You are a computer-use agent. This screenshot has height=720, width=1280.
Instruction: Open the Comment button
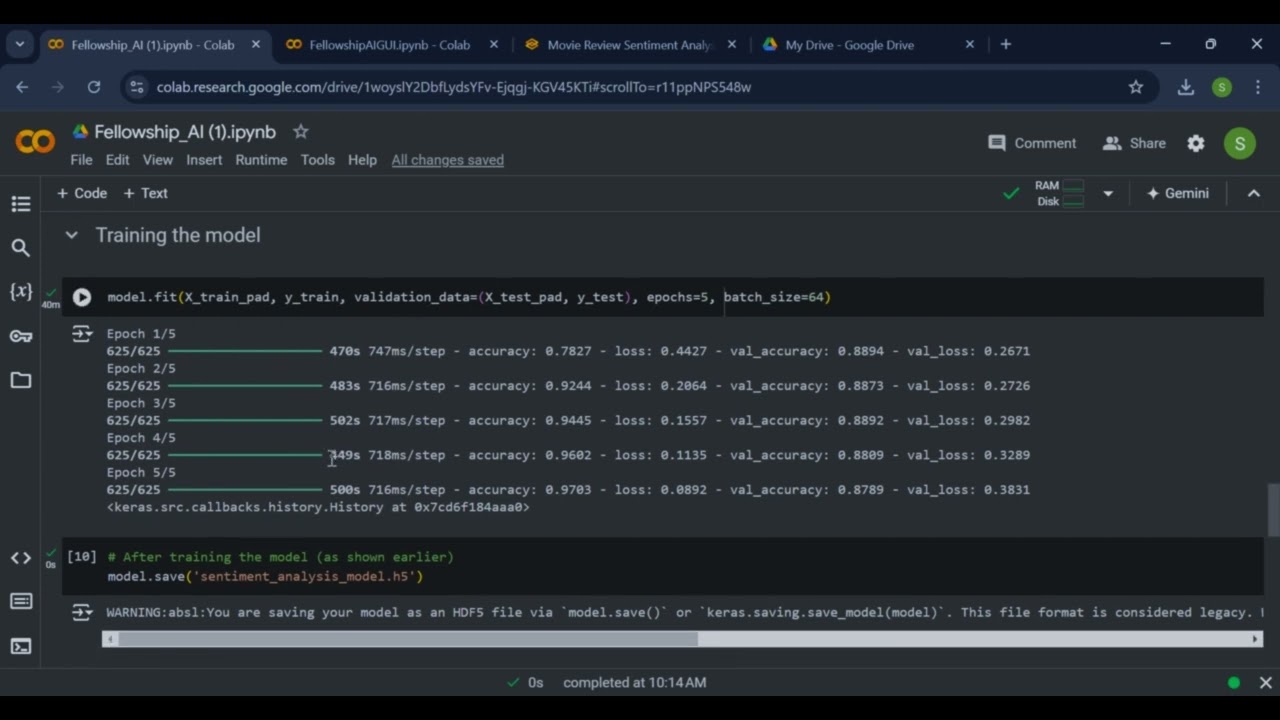point(1032,143)
